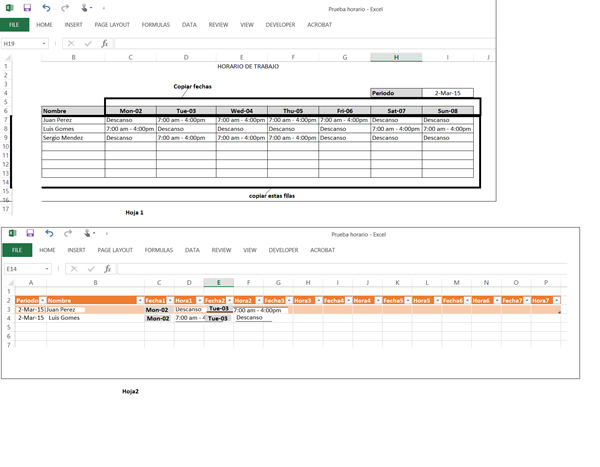Select the Juan Perez cell in the upper sheet
Viewport: 600px width, 467px height.
click(73, 120)
